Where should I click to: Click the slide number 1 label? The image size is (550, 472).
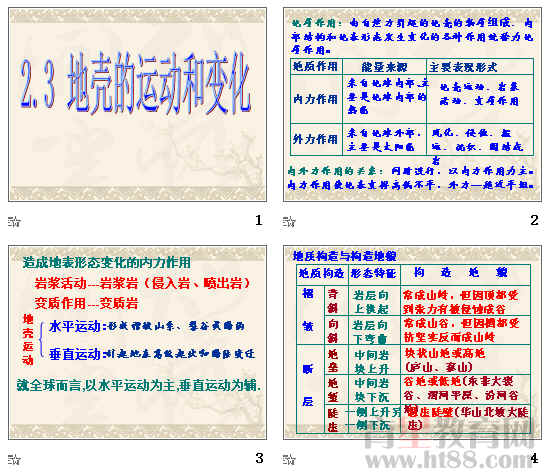click(259, 220)
